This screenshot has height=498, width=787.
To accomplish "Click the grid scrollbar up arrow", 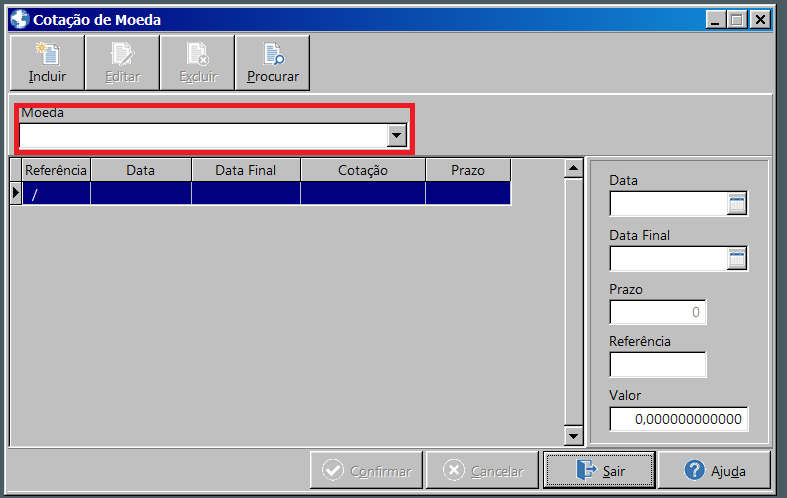I will [574, 168].
